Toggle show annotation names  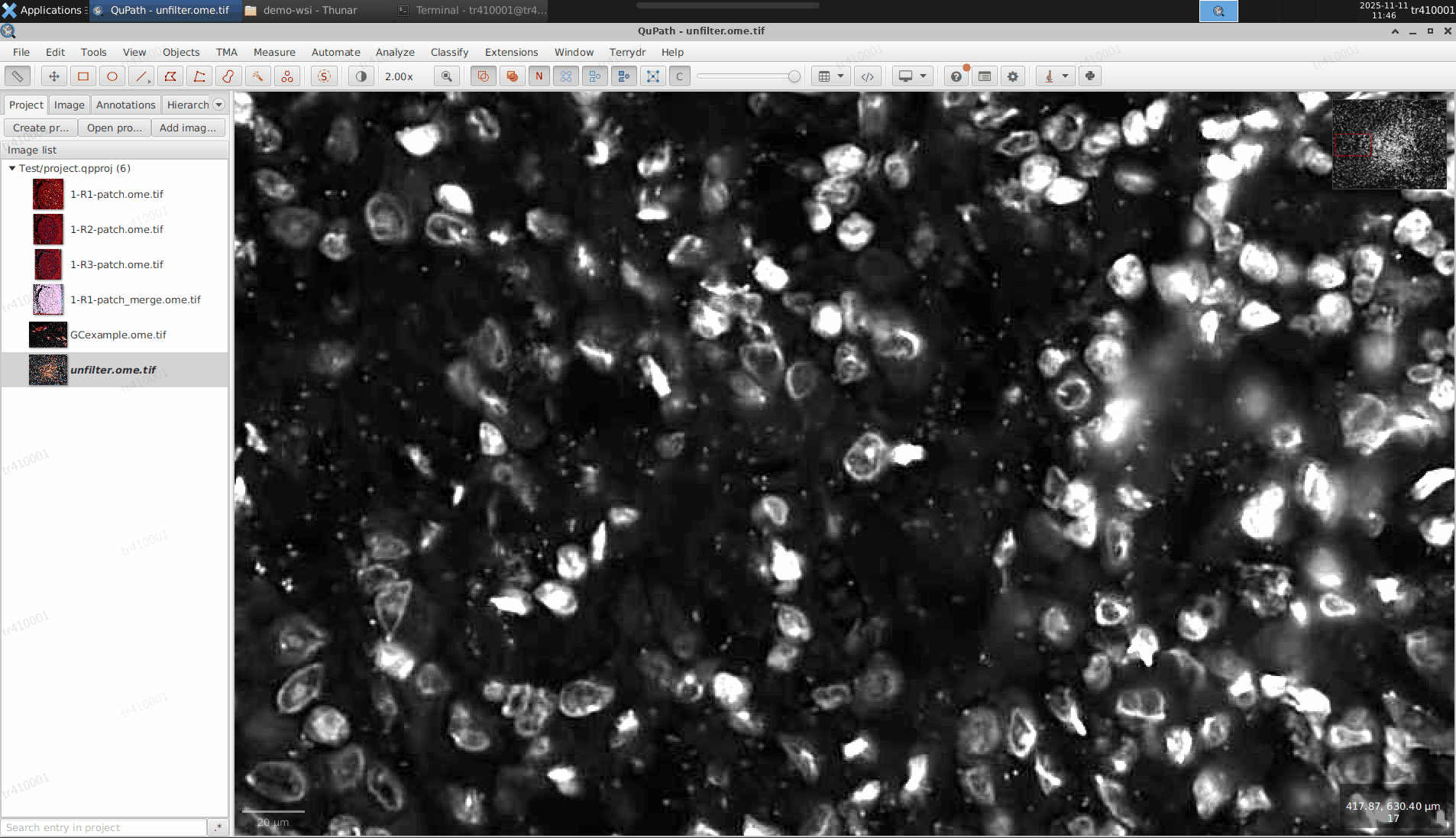tap(539, 76)
